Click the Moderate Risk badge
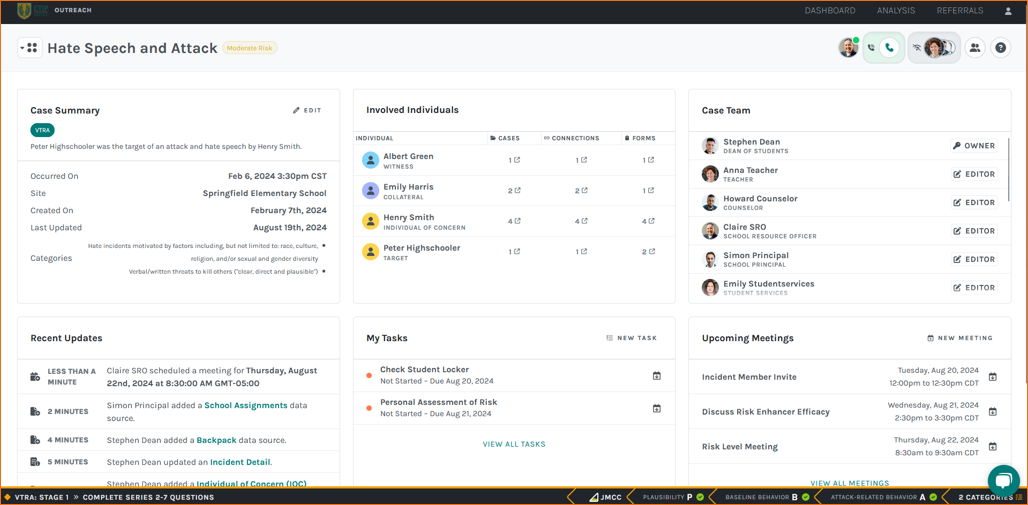Image resolution: width=1028 pixels, height=505 pixels. (x=250, y=48)
